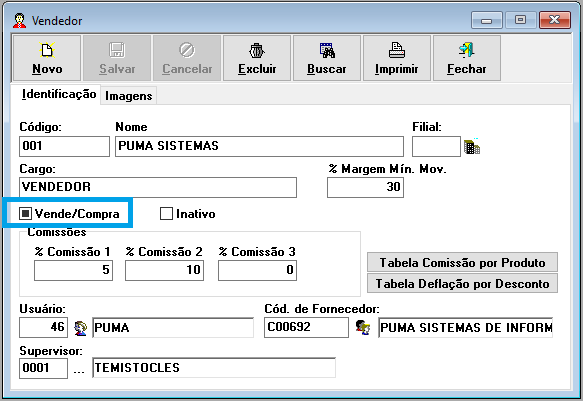Focus the % Comissão 1 field
The image size is (586, 402).
73,270
